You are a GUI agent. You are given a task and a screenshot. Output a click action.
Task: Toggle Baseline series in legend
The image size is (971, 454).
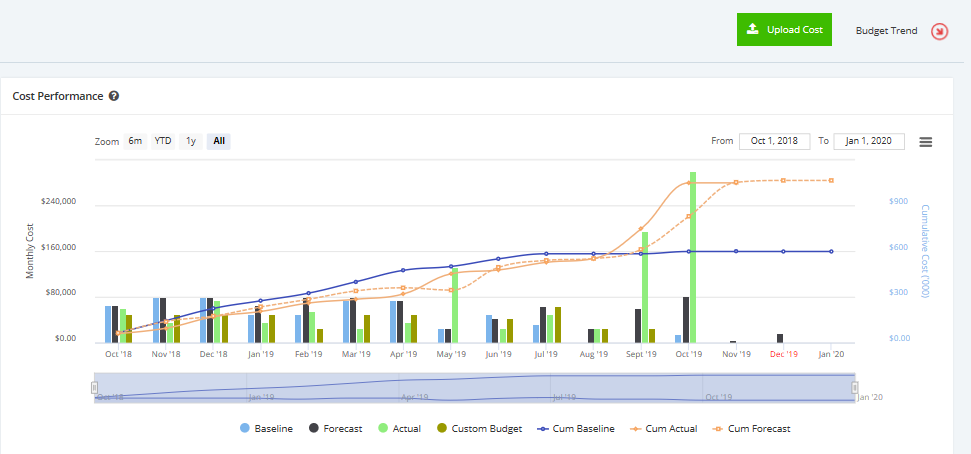click(266, 429)
